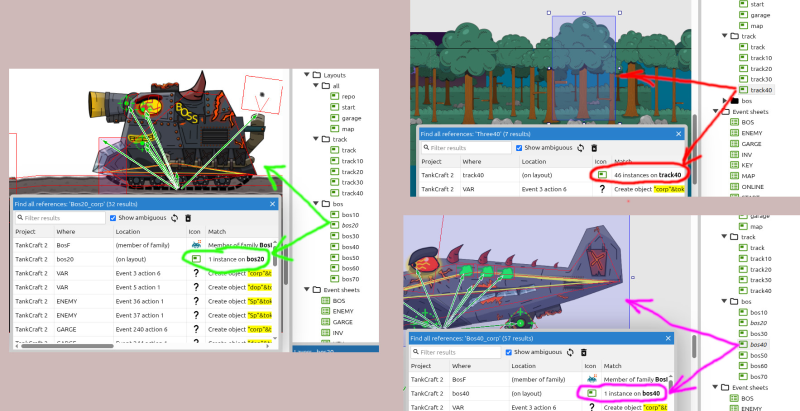This screenshot has height=411, width=800.
Task: Close the Bos20_corp references dialog
Action: (272, 203)
